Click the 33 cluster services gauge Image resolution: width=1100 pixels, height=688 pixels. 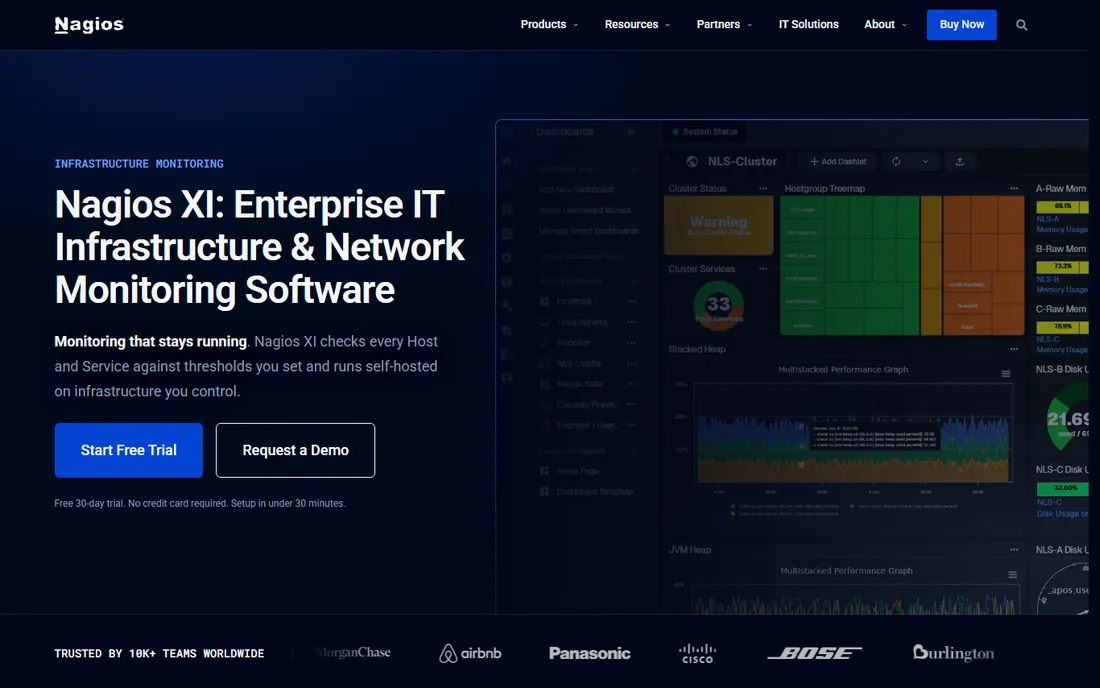(718, 305)
